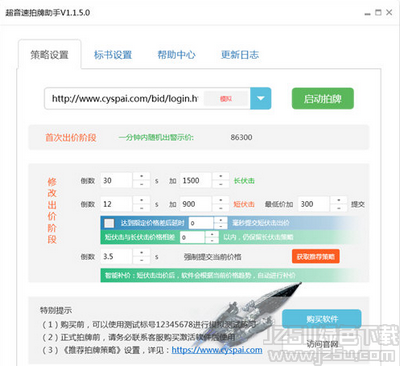Click the 900 increment input field

click(196, 204)
